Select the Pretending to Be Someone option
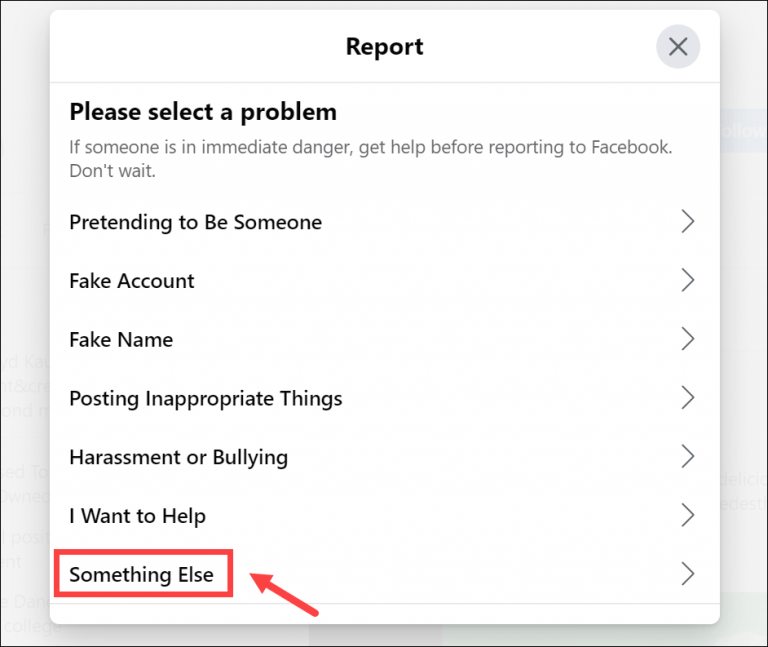Viewport: 768px width, 647px height. click(x=195, y=222)
